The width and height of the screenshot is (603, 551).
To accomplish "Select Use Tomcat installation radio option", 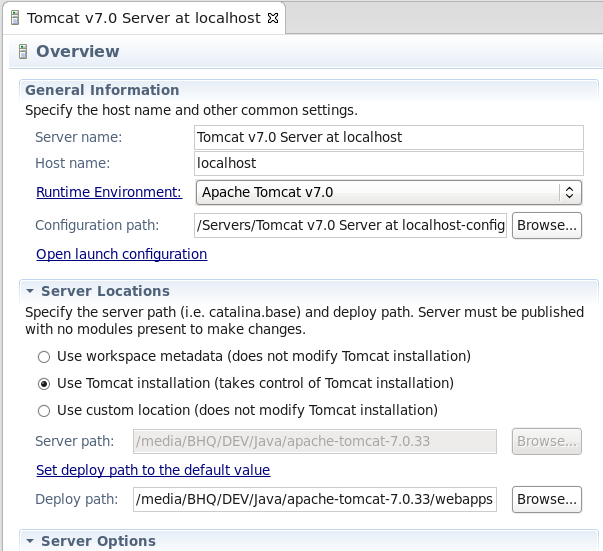I will click(x=43, y=383).
